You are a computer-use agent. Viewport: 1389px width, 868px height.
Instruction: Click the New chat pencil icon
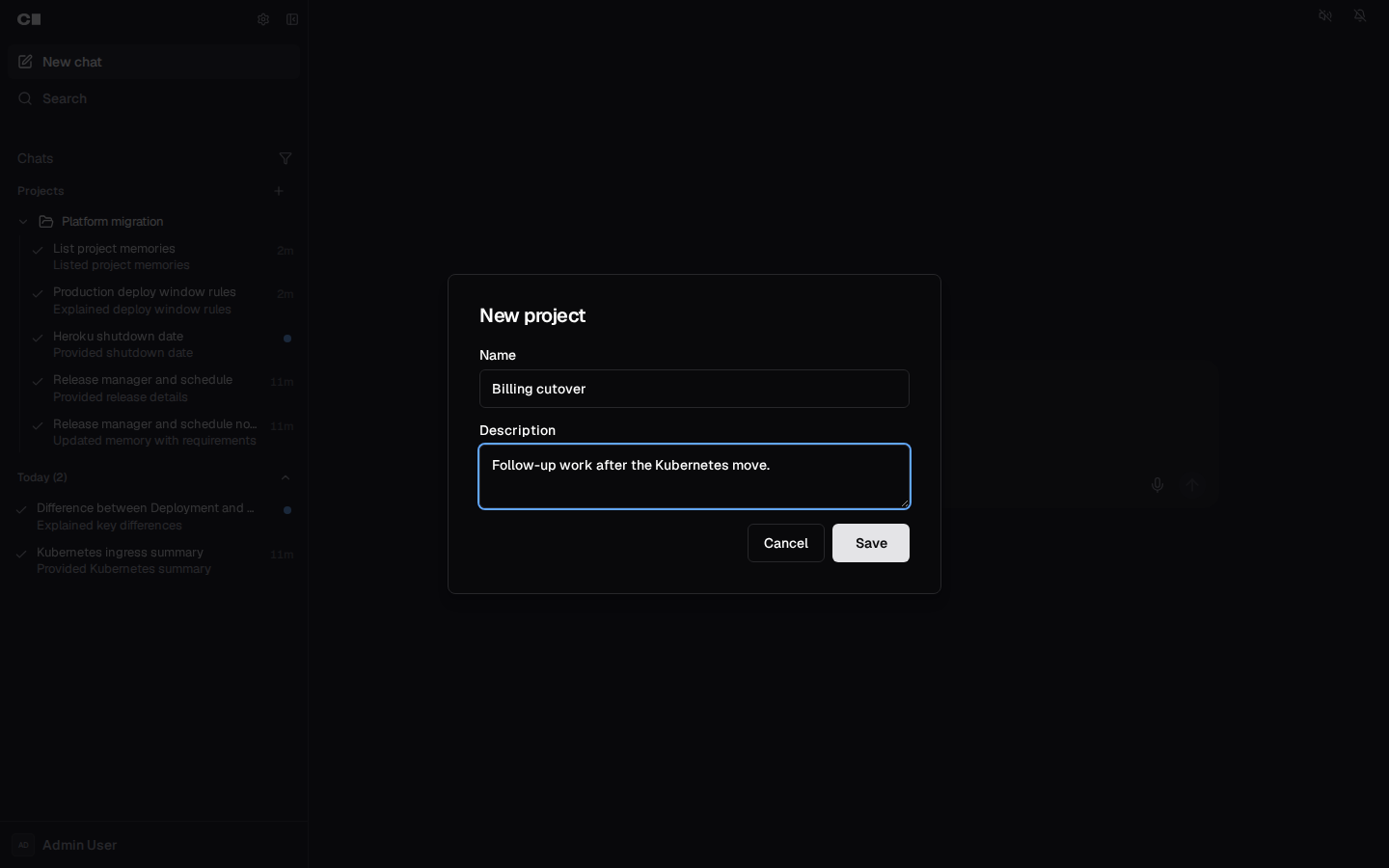coord(25,62)
